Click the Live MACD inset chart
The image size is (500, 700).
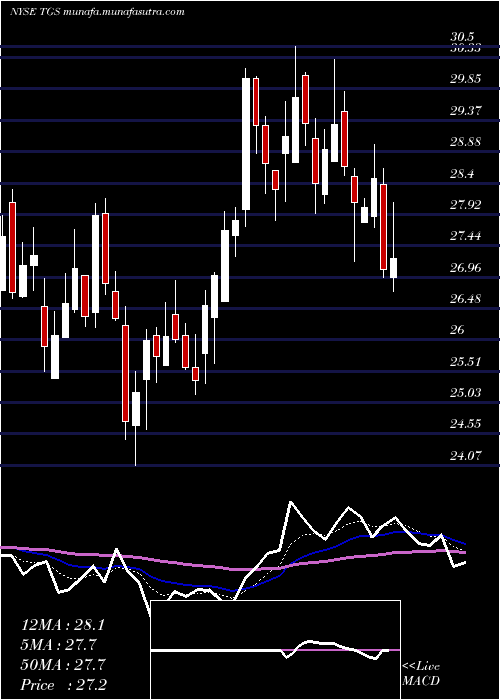click(x=275, y=650)
